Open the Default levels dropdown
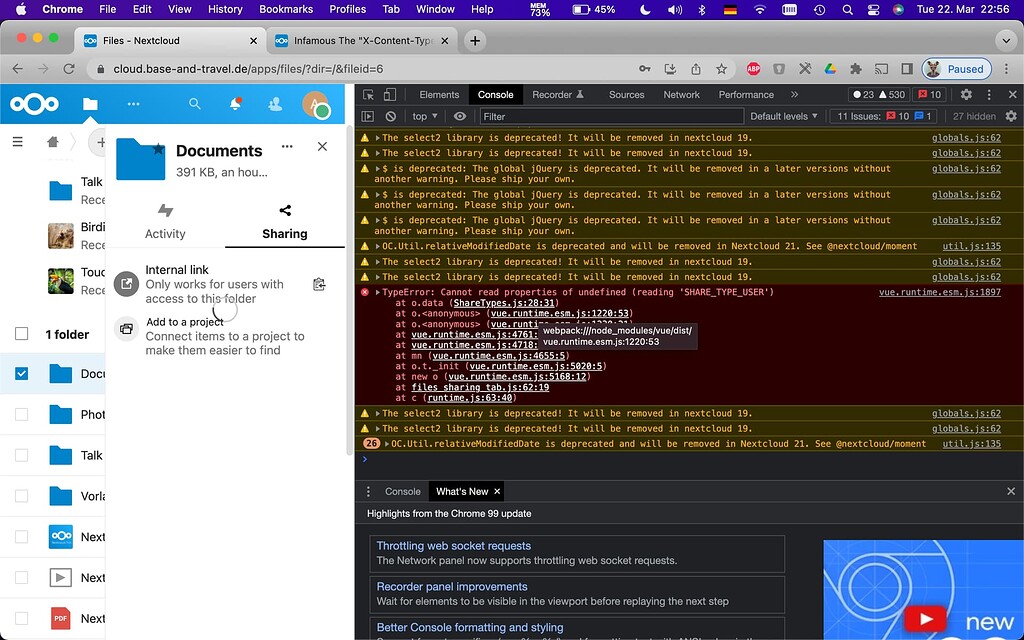Image resolution: width=1024 pixels, height=640 pixels. [x=784, y=116]
